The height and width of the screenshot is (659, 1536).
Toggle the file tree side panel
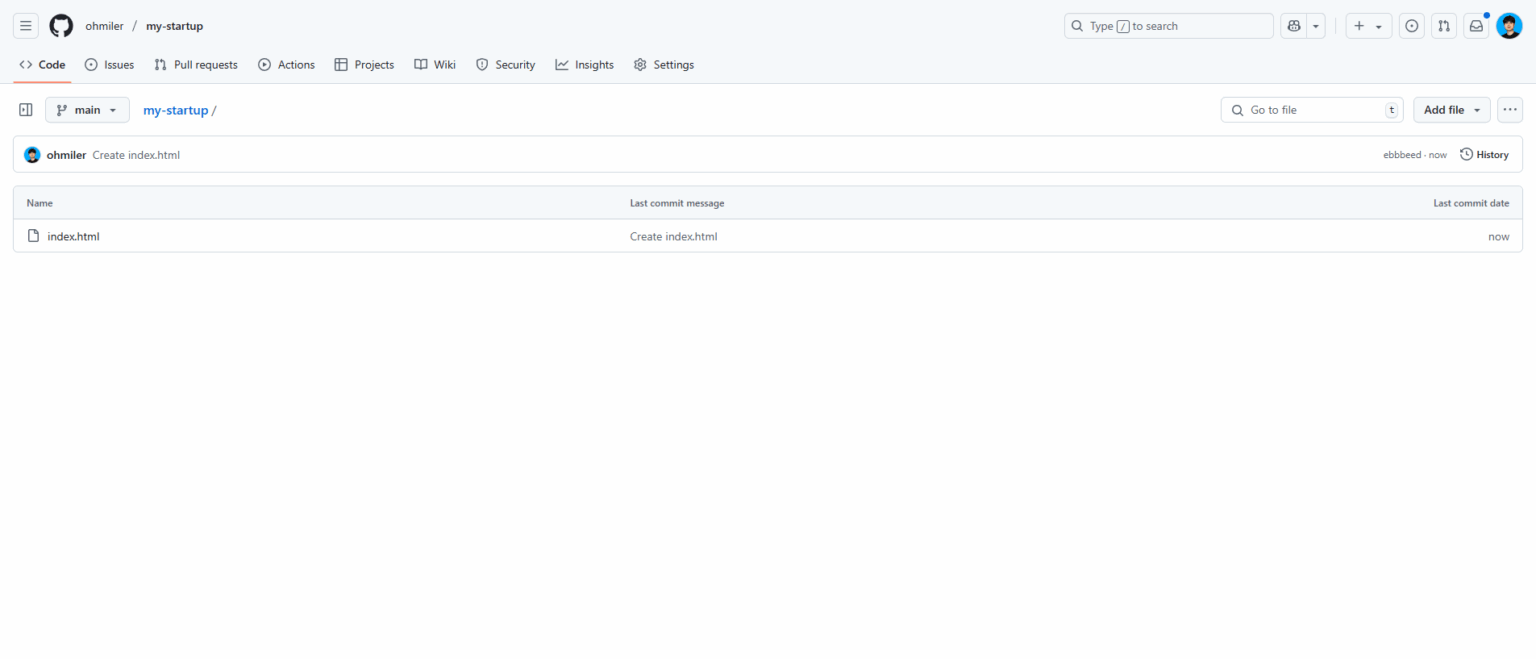coord(25,109)
